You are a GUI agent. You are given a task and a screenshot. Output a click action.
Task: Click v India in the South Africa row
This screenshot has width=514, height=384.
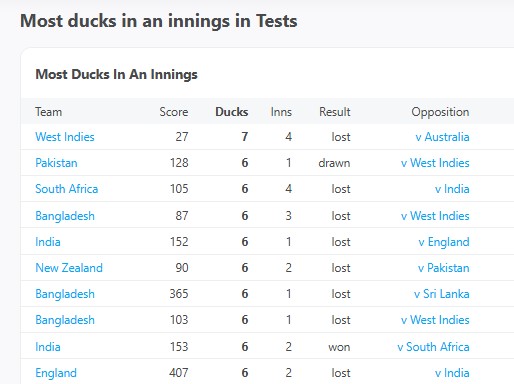click(452, 189)
